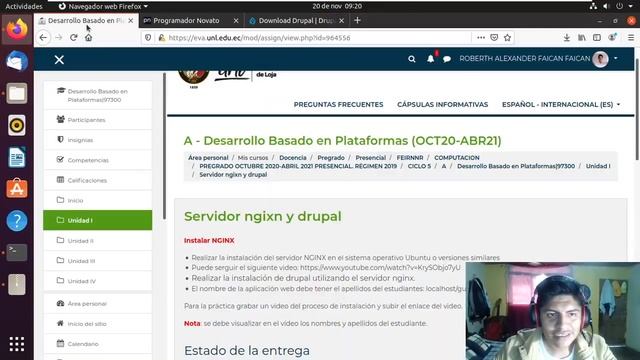The height and width of the screenshot is (360, 640).
Task: Open clock calendar 20 de nov
Action: (337, 6)
